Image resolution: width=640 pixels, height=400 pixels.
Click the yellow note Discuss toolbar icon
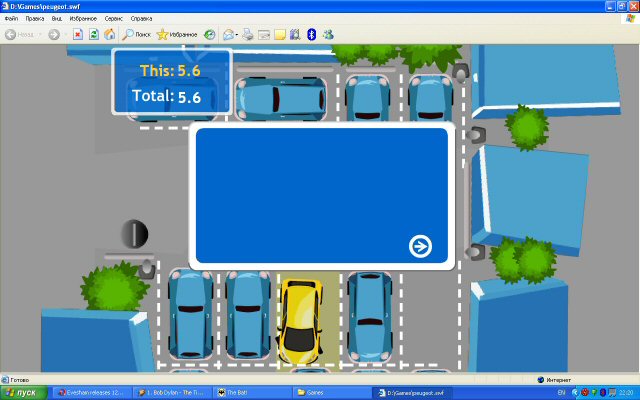280,35
